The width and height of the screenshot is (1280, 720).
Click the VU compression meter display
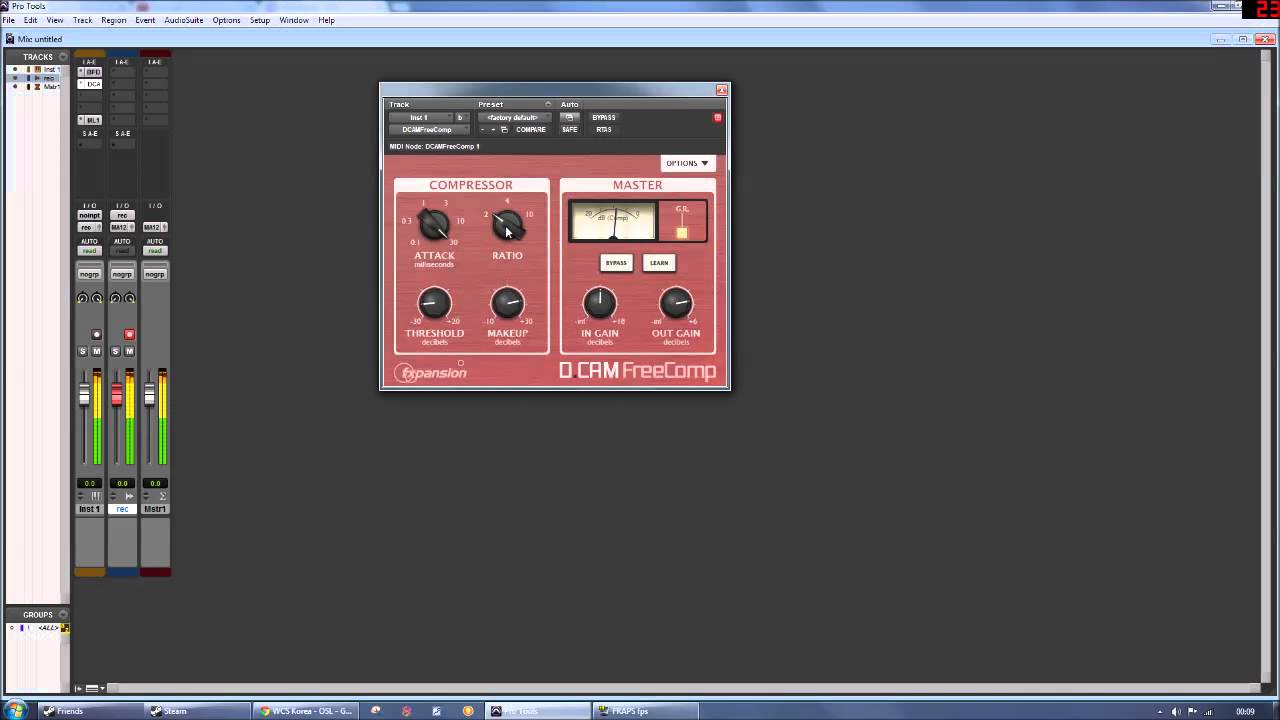click(x=613, y=221)
